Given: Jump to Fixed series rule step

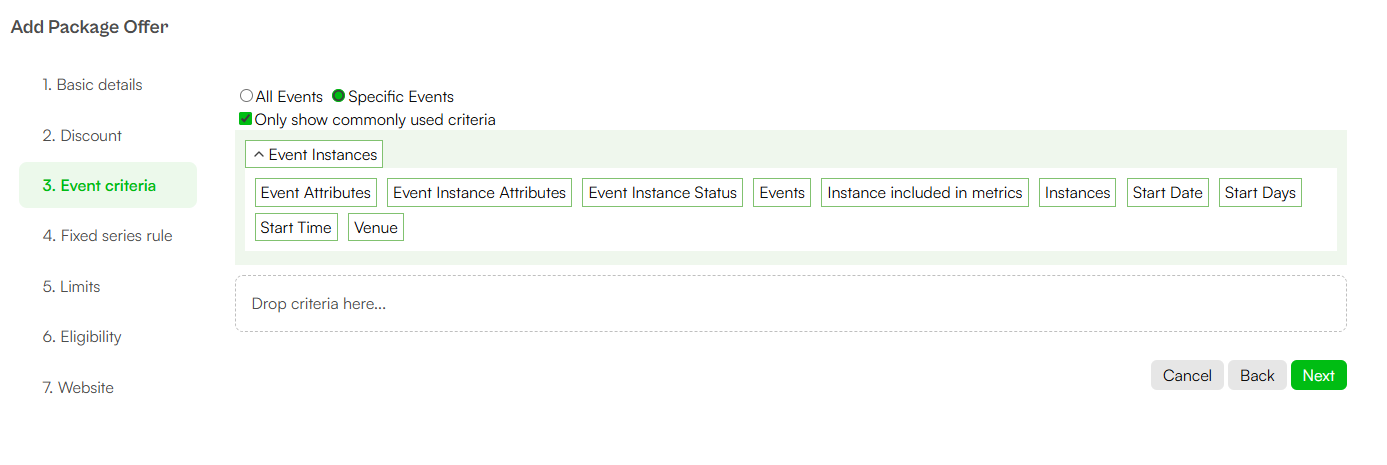Looking at the screenshot, I should (x=108, y=236).
